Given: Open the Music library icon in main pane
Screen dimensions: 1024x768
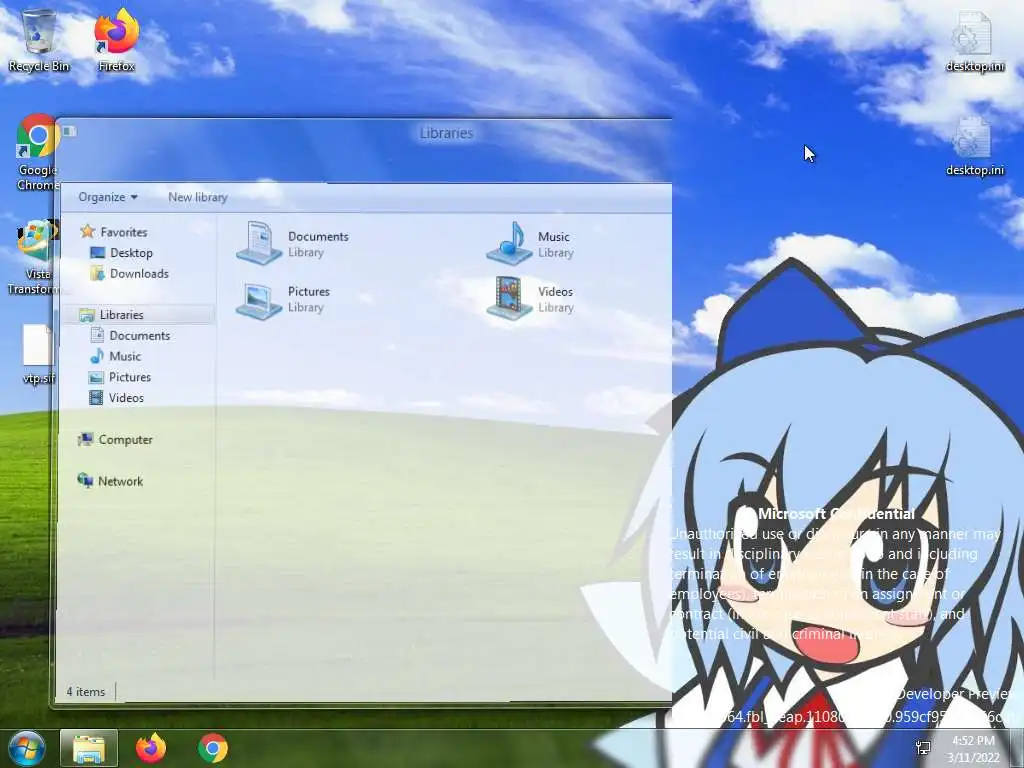Looking at the screenshot, I should [509, 242].
